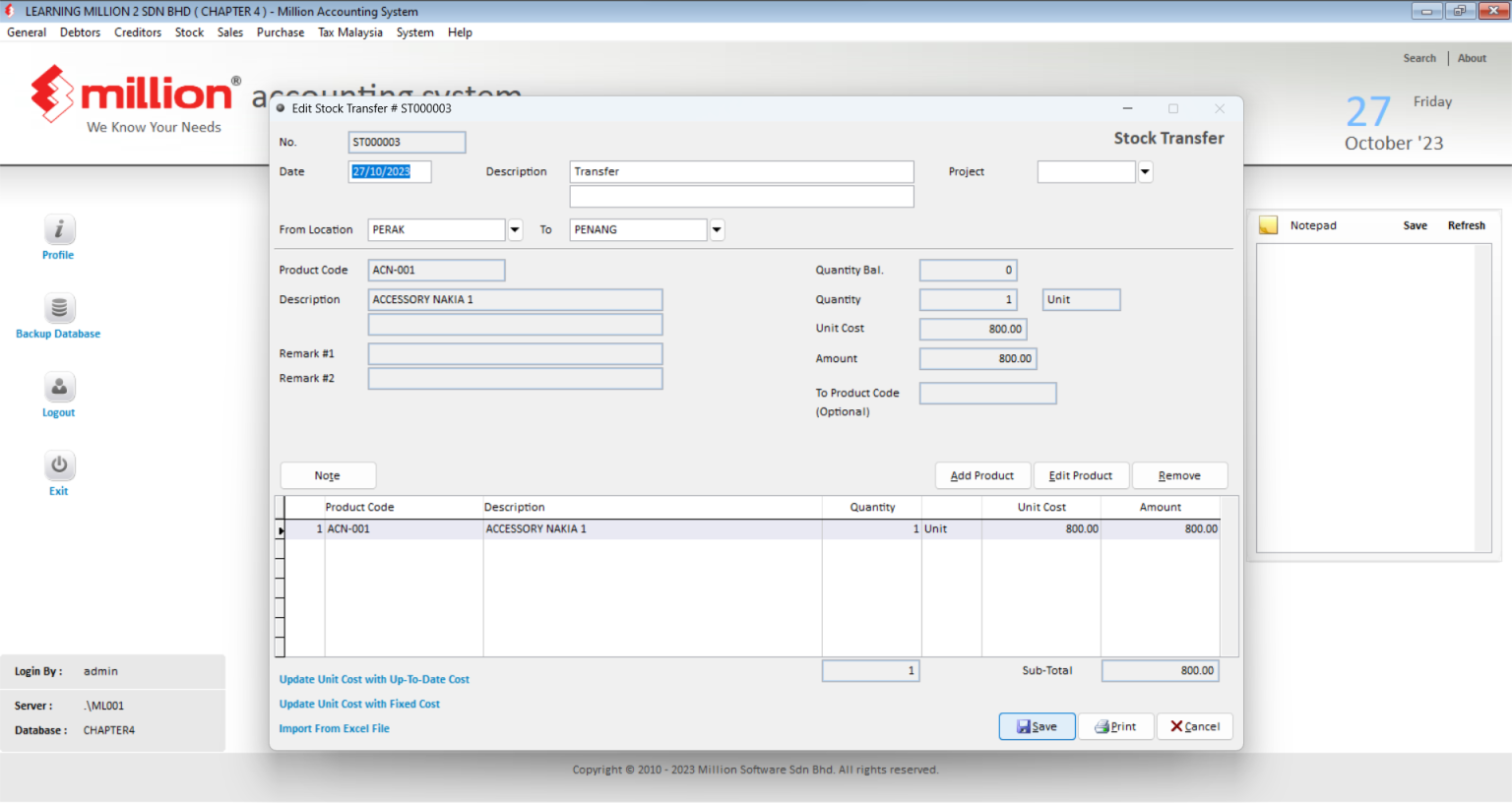The image size is (1512, 803).
Task: Open the Tax Malaysia menu
Action: click(x=350, y=32)
